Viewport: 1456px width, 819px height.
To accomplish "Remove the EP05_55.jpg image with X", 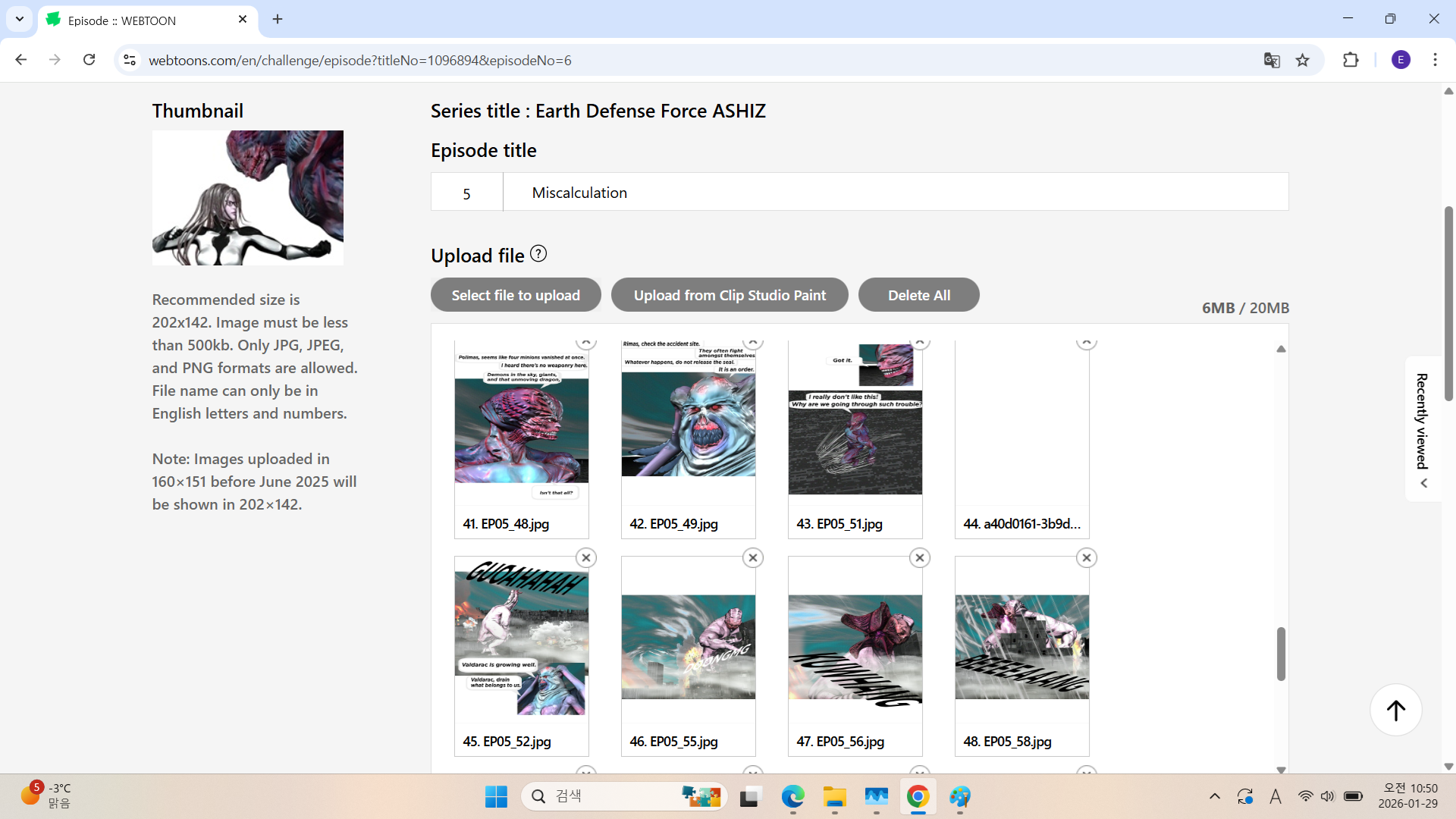I will click(x=753, y=558).
